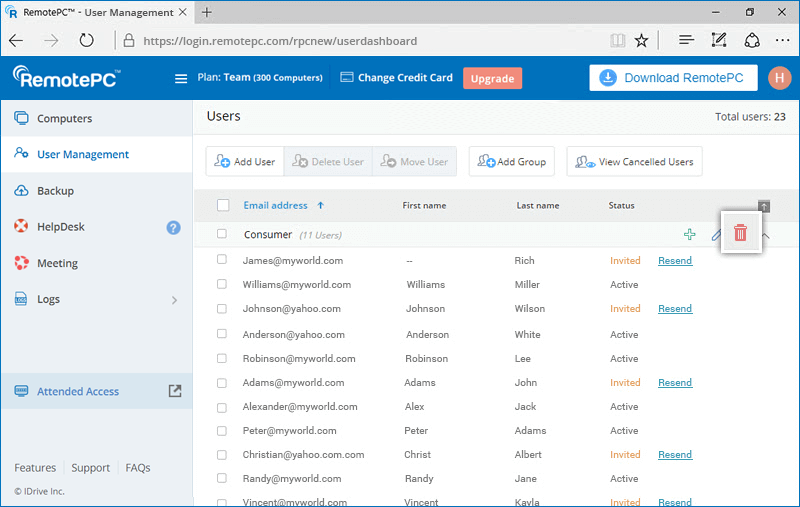Select Robinson@myworld.com checkbox
Image resolution: width=800 pixels, height=507 pixels.
pos(221,358)
